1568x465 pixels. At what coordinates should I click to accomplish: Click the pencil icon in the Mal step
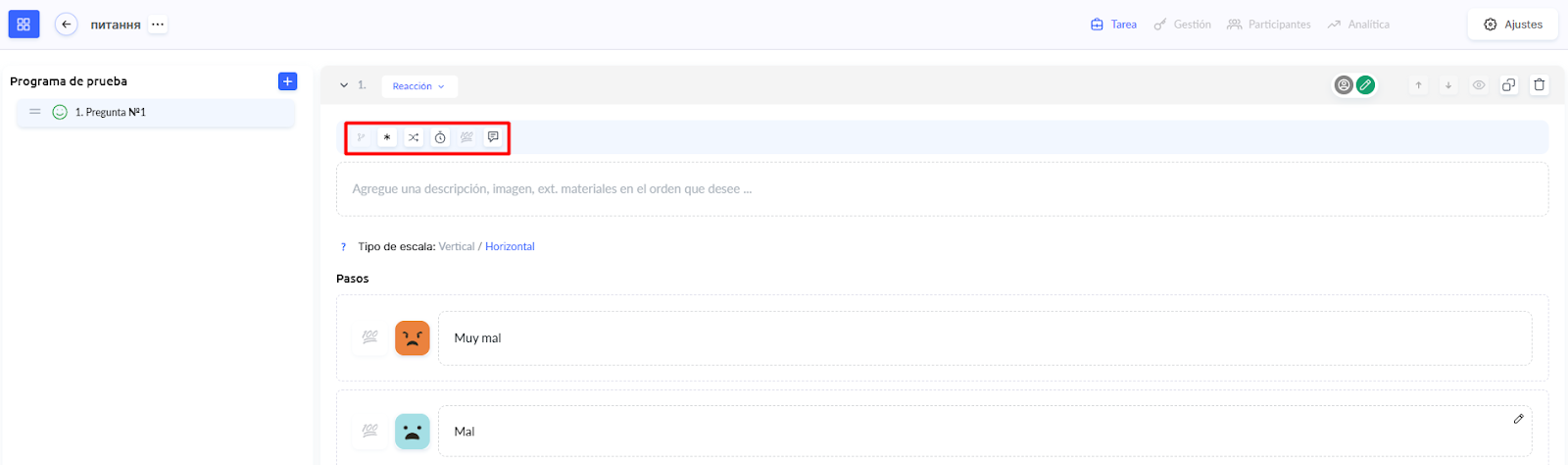pyautogui.click(x=1518, y=419)
